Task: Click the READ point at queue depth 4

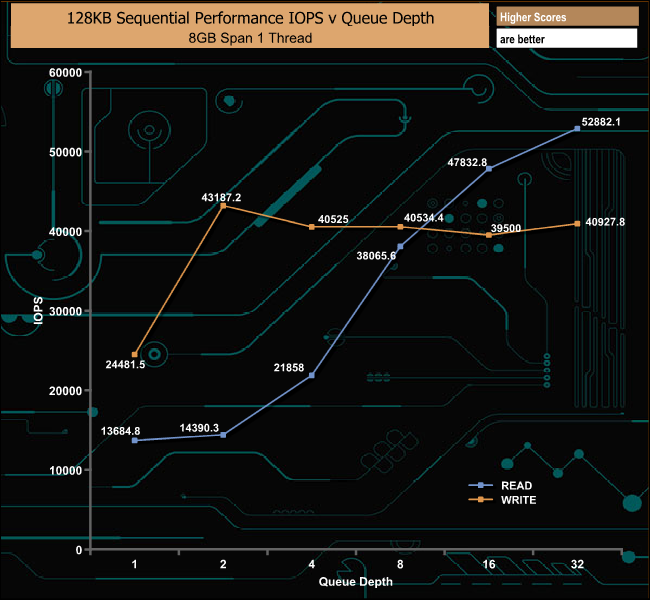Action: click(x=312, y=375)
